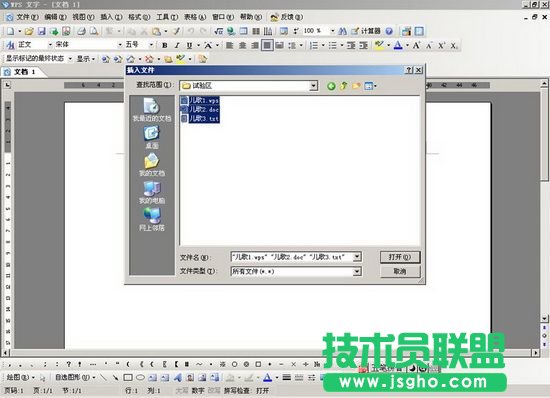Open the calculator (计算器) tool
This screenshot has width=550, height=398.
click(366, 31)
